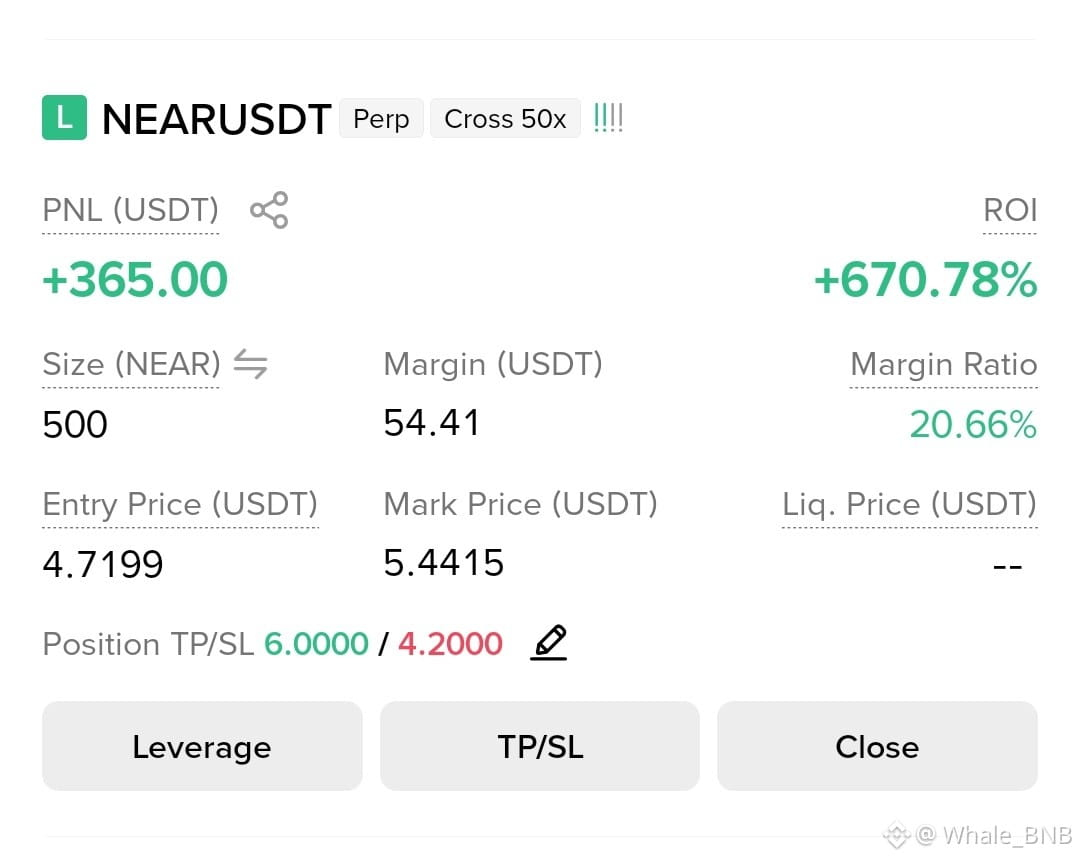Open the Leverage adjustment button
The image size is (1080, 860).
coord(202,746)
